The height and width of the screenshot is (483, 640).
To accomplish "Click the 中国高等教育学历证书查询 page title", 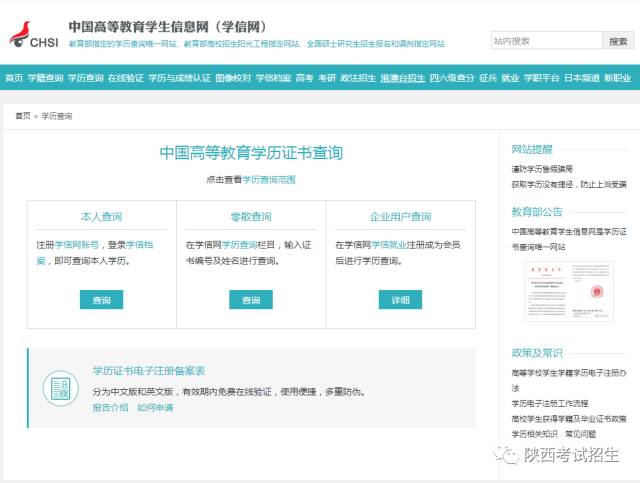I will 251,153.
